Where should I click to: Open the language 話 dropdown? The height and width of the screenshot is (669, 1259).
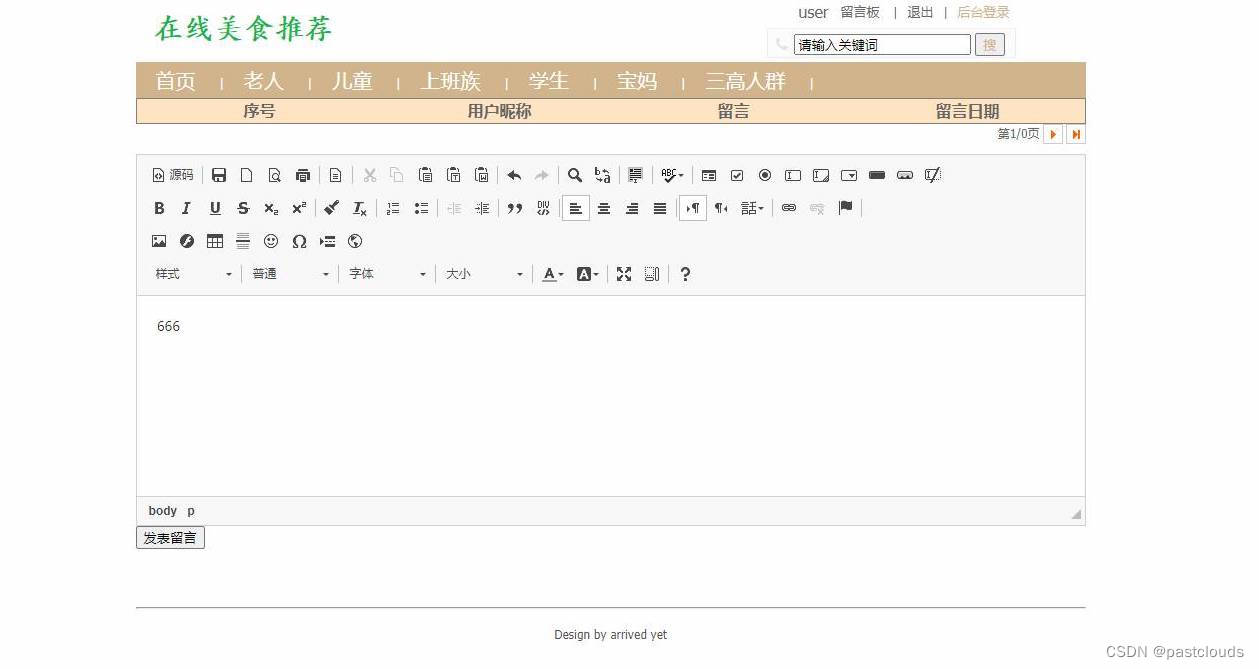pos(752,208)
